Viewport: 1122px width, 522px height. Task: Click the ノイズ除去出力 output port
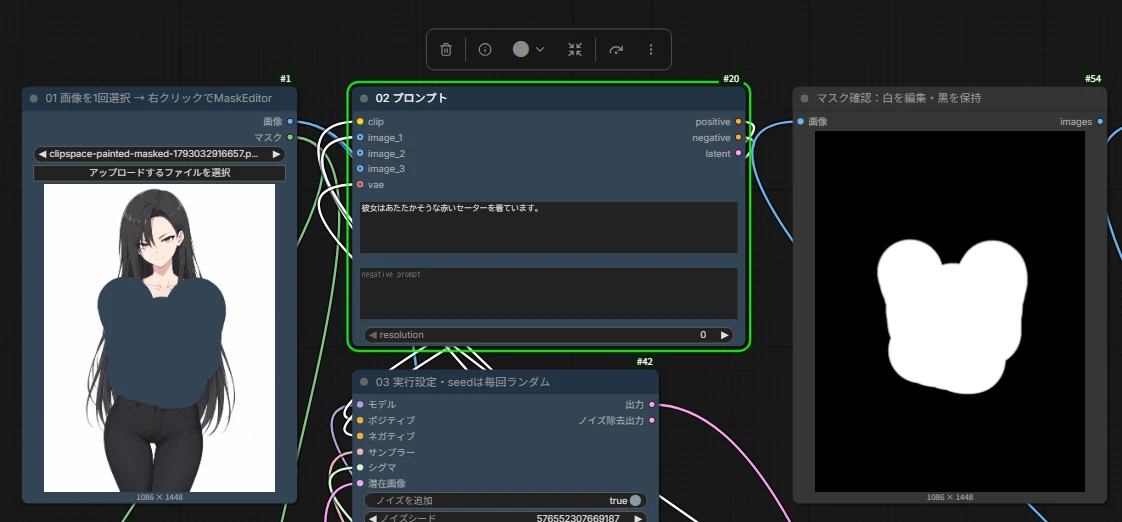click(651, 420)
